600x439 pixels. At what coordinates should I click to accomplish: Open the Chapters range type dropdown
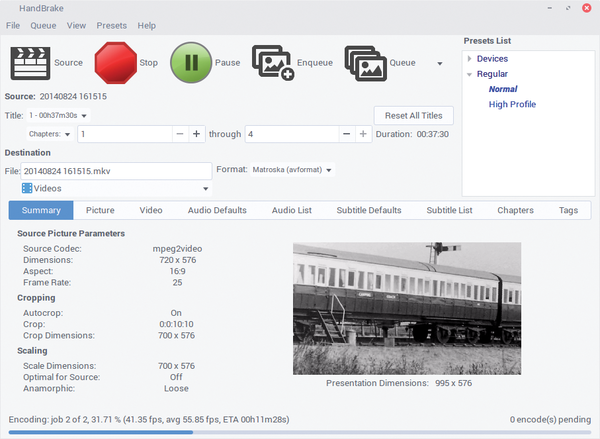pos(50,134)
